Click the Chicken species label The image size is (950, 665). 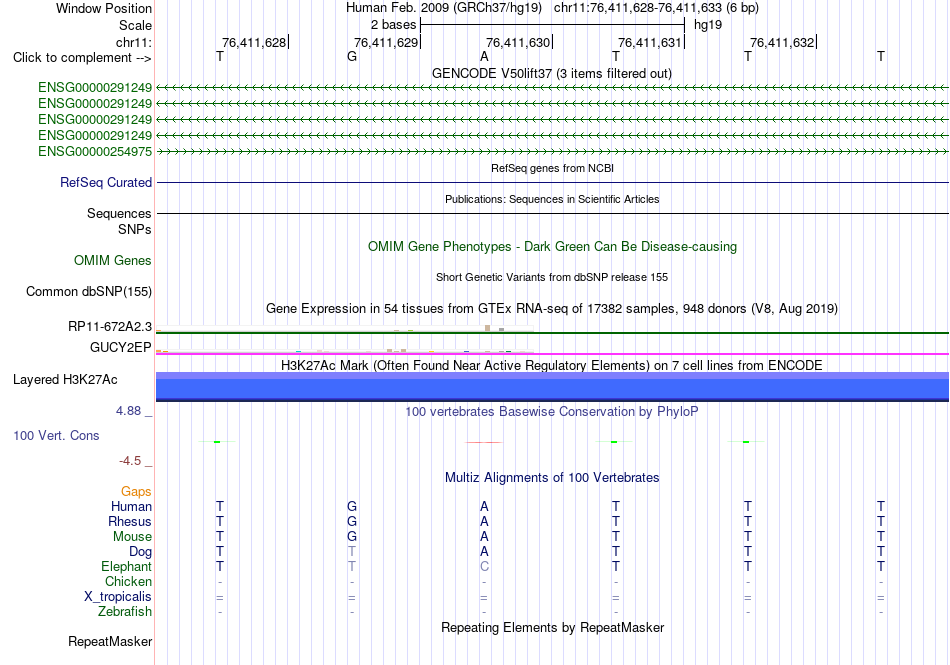pyautogui.click(x=128, y=581)
